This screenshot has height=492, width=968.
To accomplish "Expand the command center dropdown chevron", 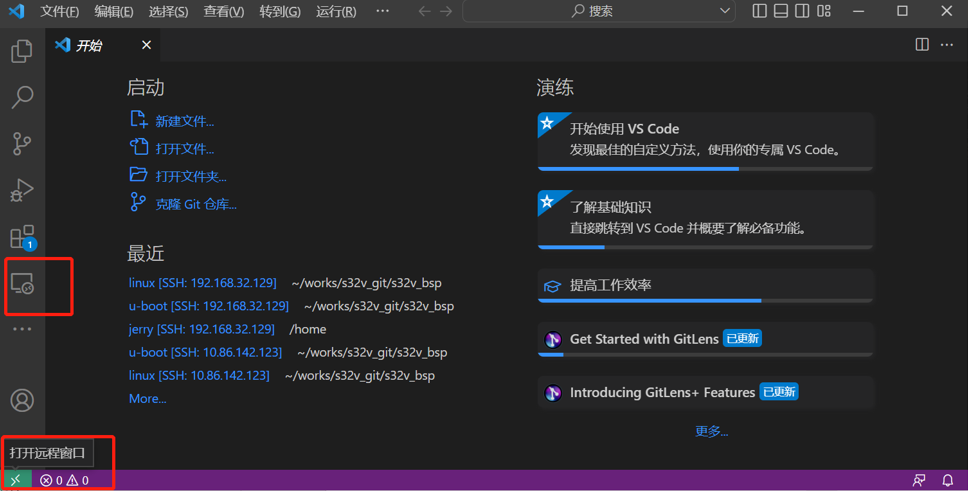I will click(725, 11).
